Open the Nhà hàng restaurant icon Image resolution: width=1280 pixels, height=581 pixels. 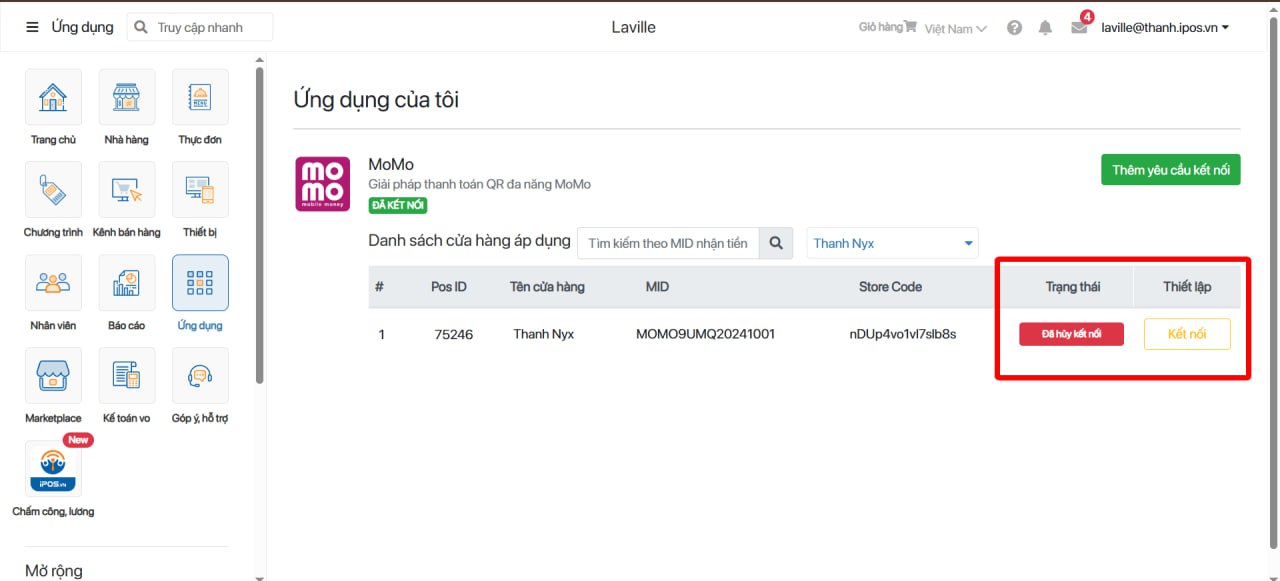tap(126, 97)
